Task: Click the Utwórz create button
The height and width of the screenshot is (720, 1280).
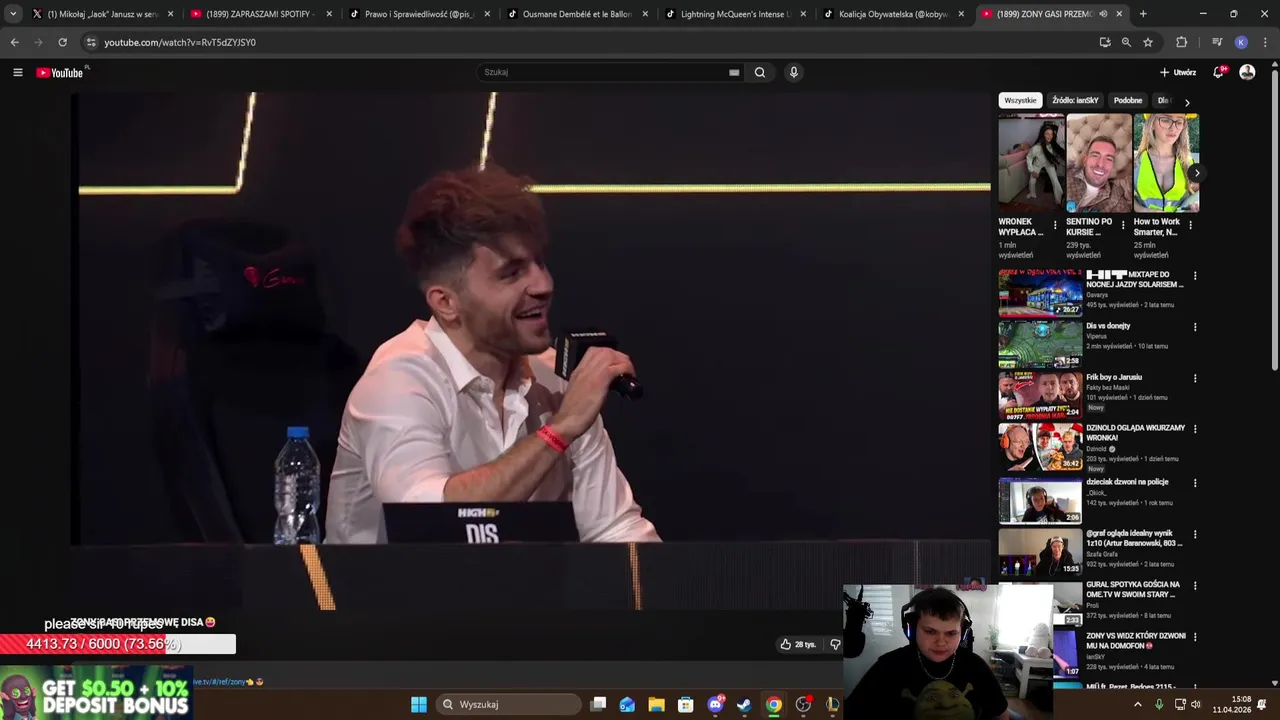Action: (x=1178, y=72)
